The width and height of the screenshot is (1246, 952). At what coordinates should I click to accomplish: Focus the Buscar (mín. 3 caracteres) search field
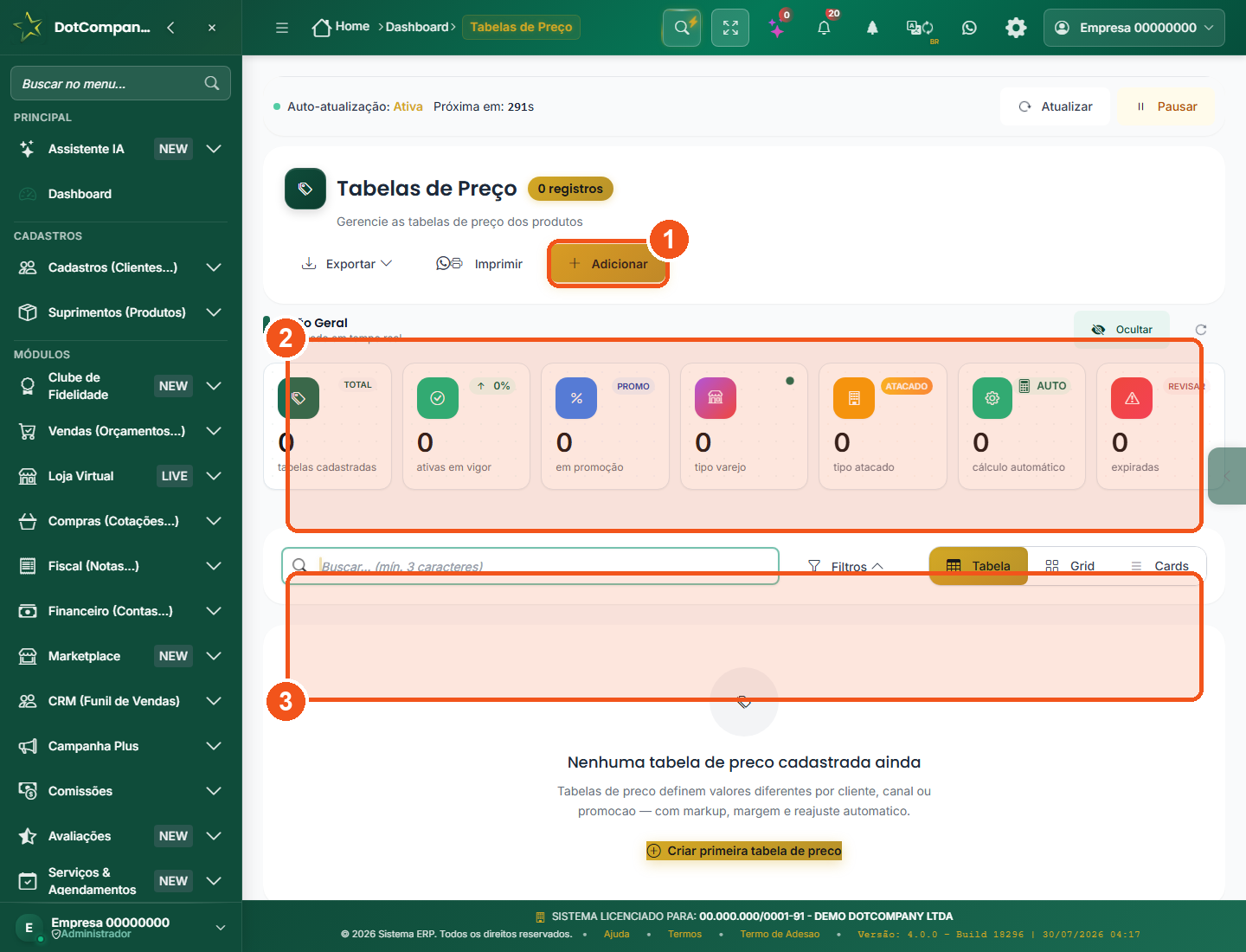(x=530, y=566)
